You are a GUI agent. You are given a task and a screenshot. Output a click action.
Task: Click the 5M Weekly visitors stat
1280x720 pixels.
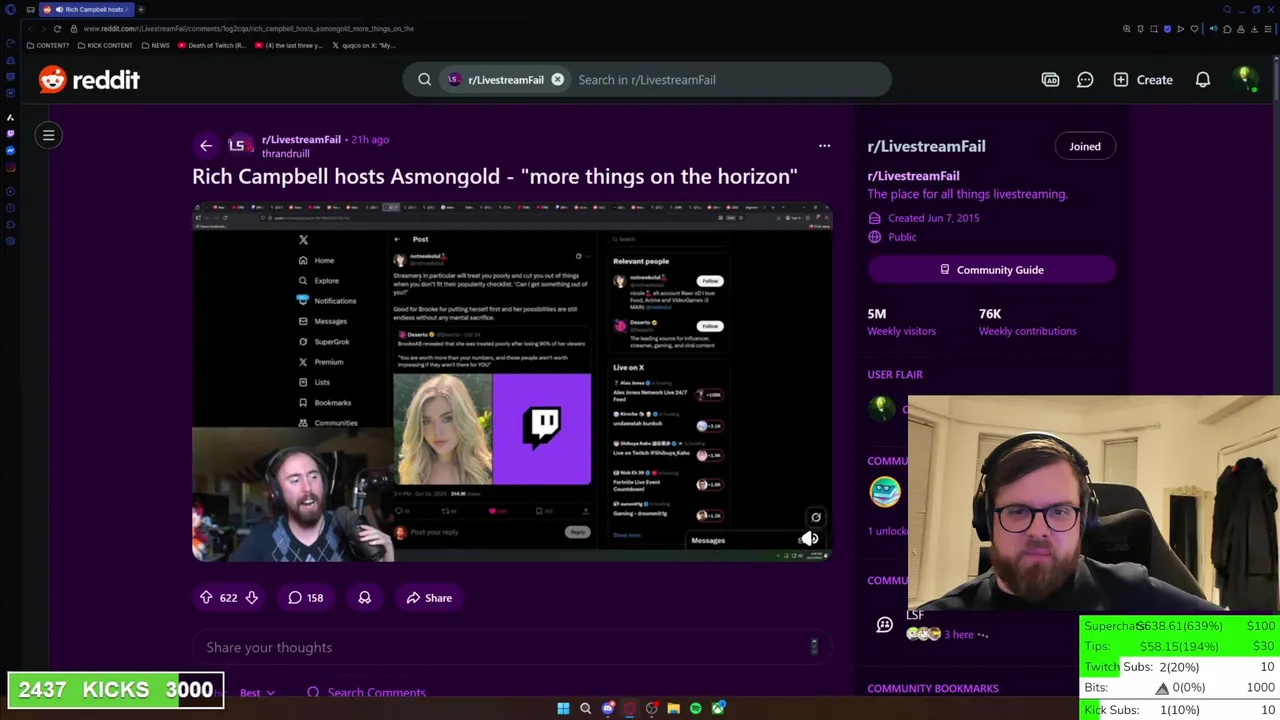pyautogui.click(x=901, y=322)
